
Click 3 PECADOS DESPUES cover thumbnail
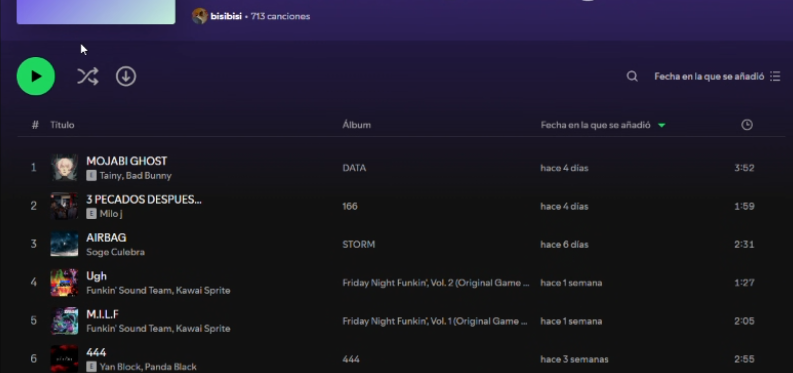pyautogui.click(x=64, y=206)
